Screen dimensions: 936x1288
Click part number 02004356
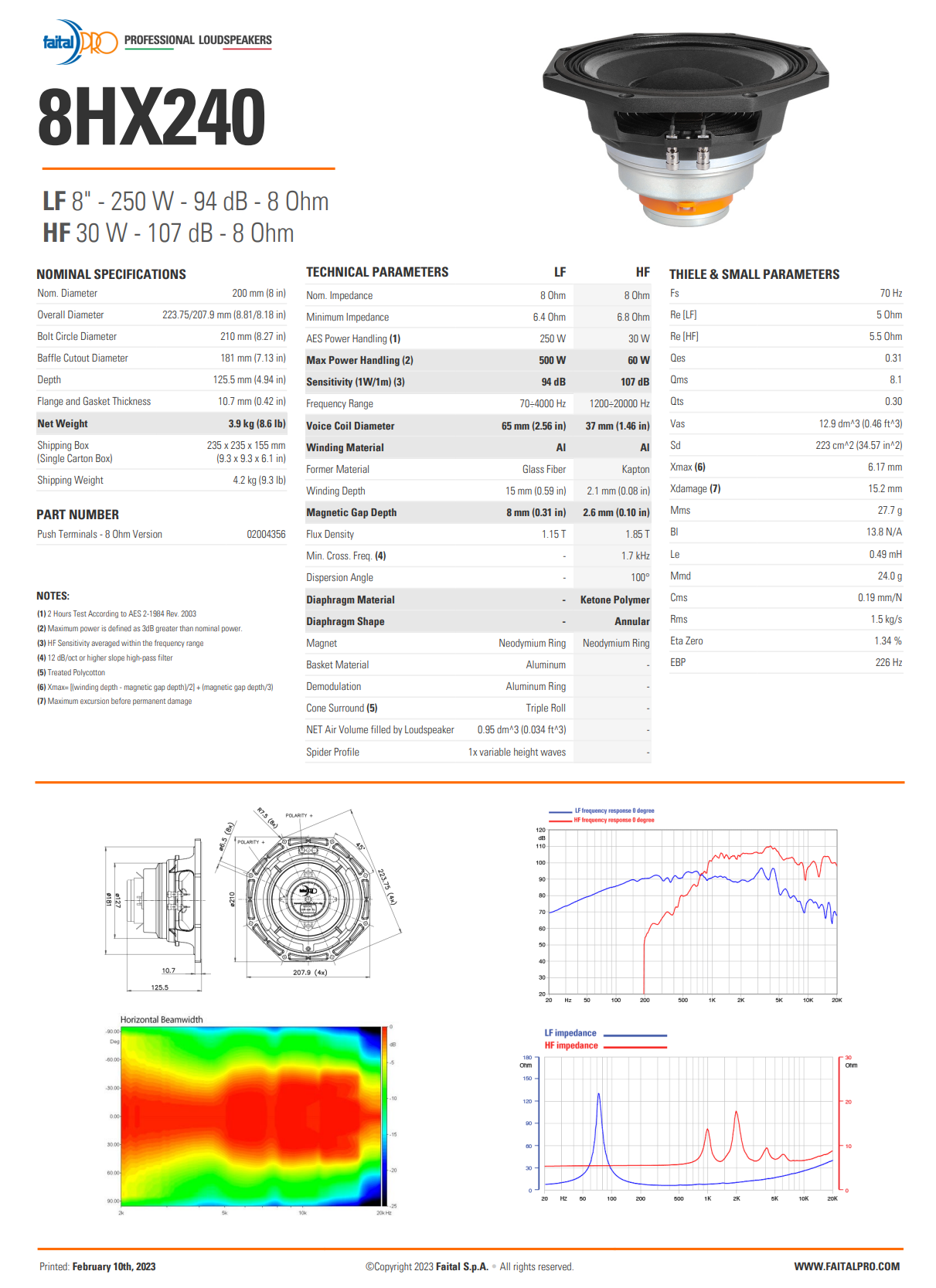pos(267,535)
